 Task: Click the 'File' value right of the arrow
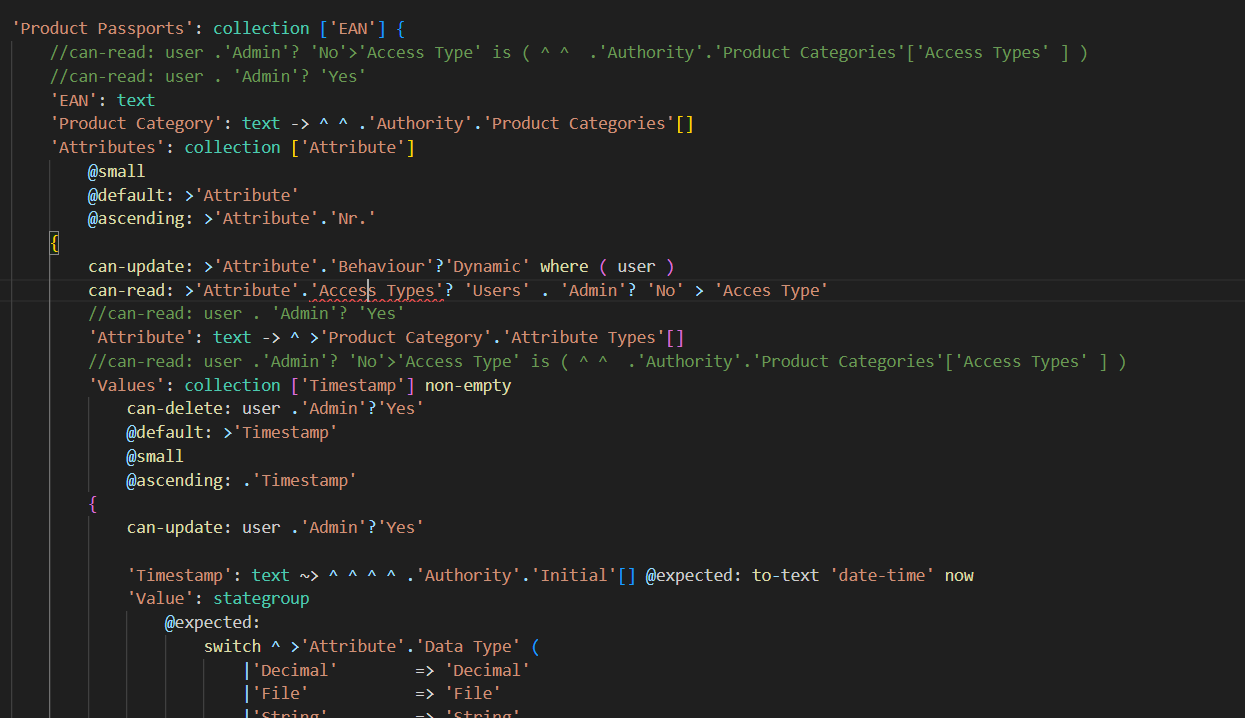click(473, 693)
